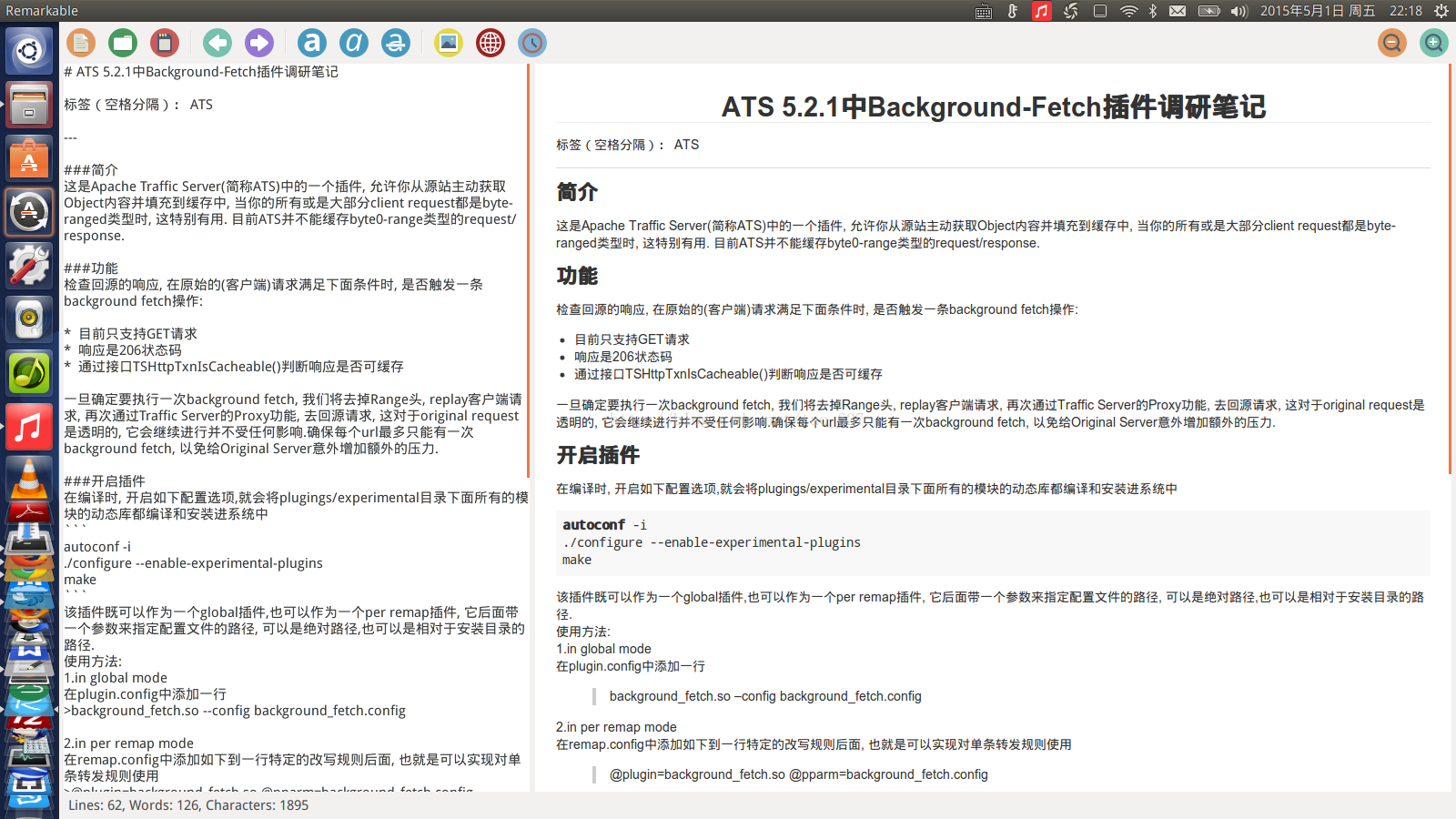Open the keyboard input indicator in the top panel

pyautogui.click(x=984, y=11)
